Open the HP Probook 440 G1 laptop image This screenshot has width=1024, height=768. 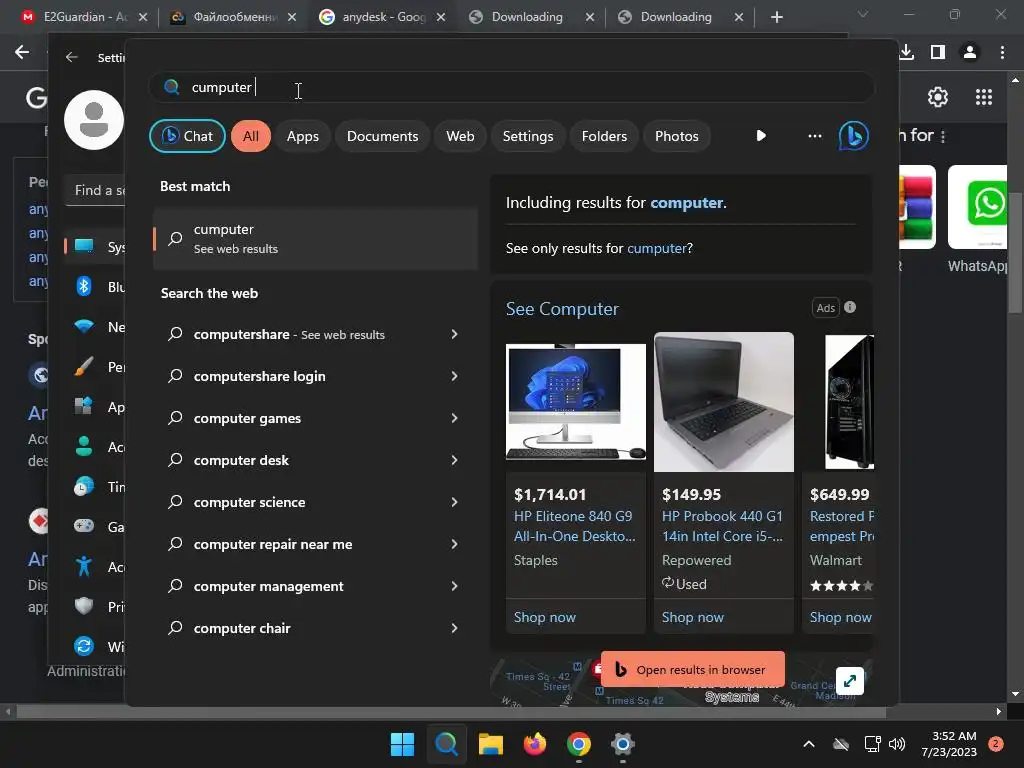click(724, 402)
